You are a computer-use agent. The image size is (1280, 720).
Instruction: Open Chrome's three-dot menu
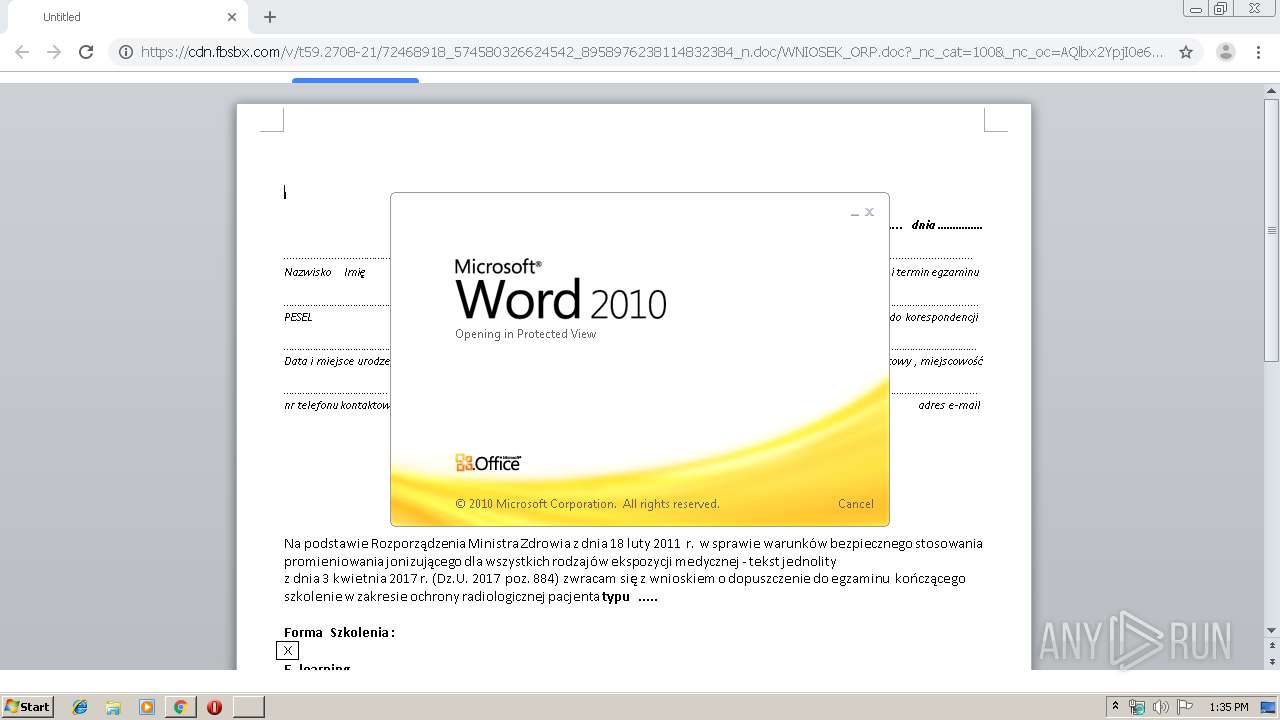coord(1258,52)
